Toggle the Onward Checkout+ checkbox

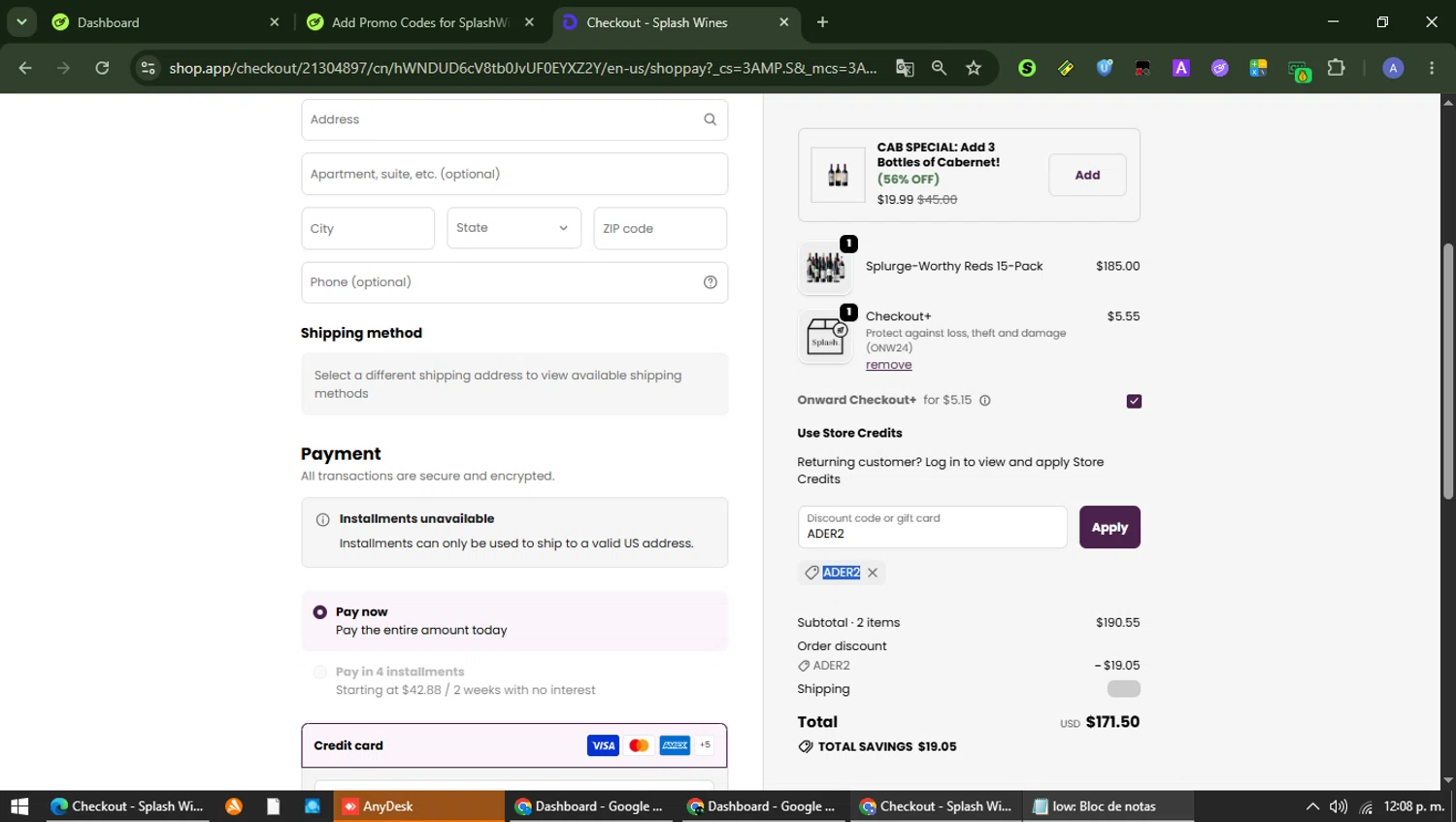point(1134,401)
